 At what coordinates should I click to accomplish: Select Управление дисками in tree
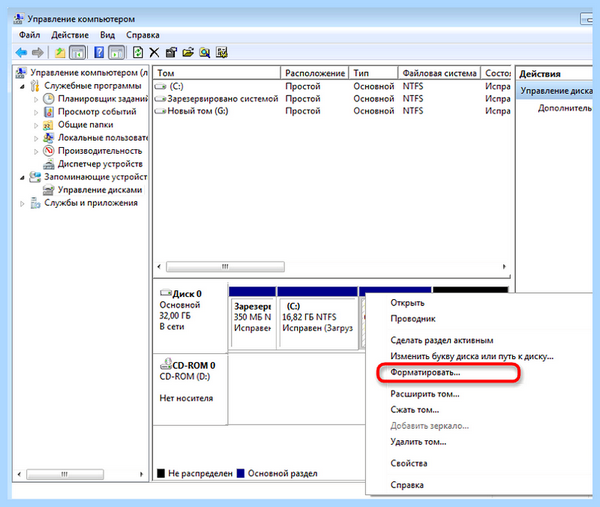click(100, 190)
